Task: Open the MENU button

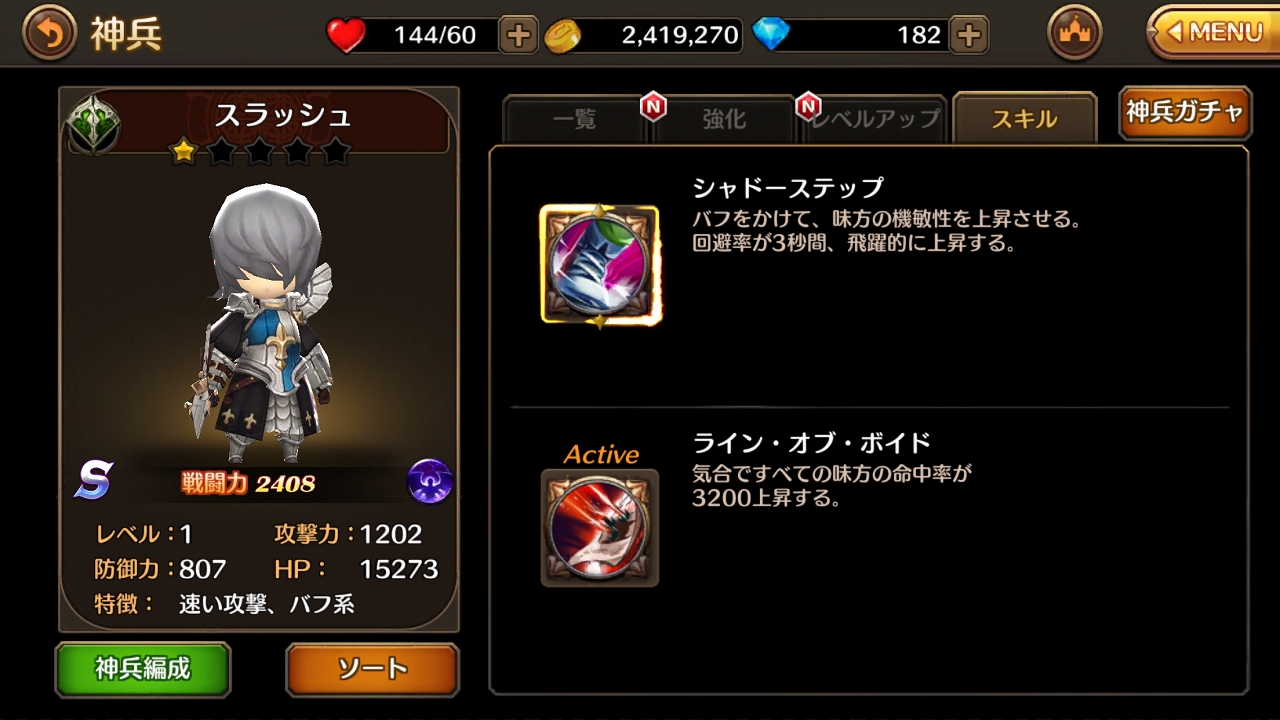Action: click(x=1213, y=33)
